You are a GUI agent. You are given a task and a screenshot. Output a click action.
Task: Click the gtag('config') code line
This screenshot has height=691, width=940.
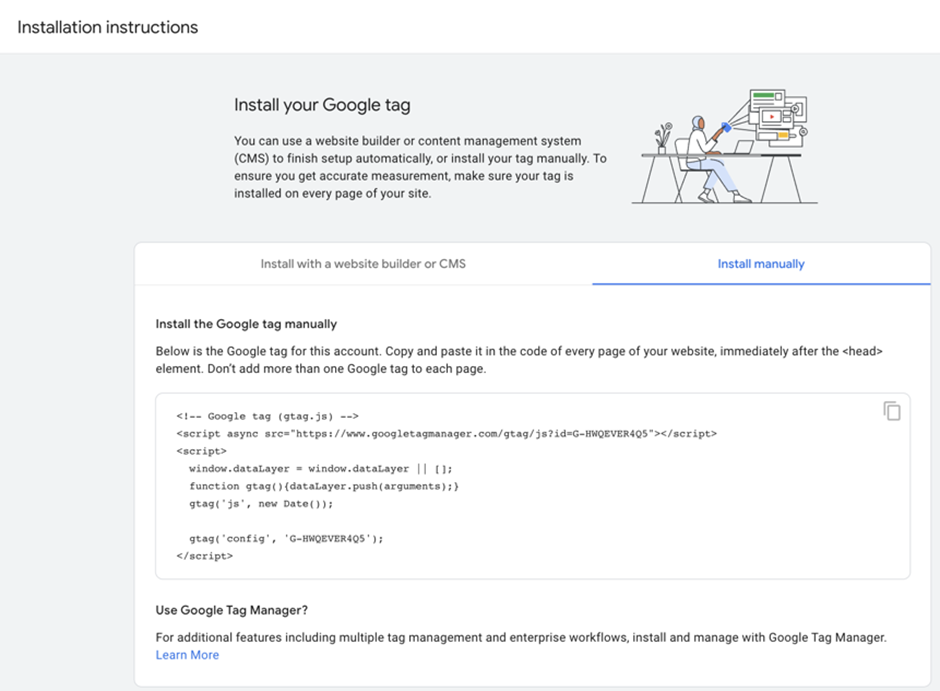286,538
